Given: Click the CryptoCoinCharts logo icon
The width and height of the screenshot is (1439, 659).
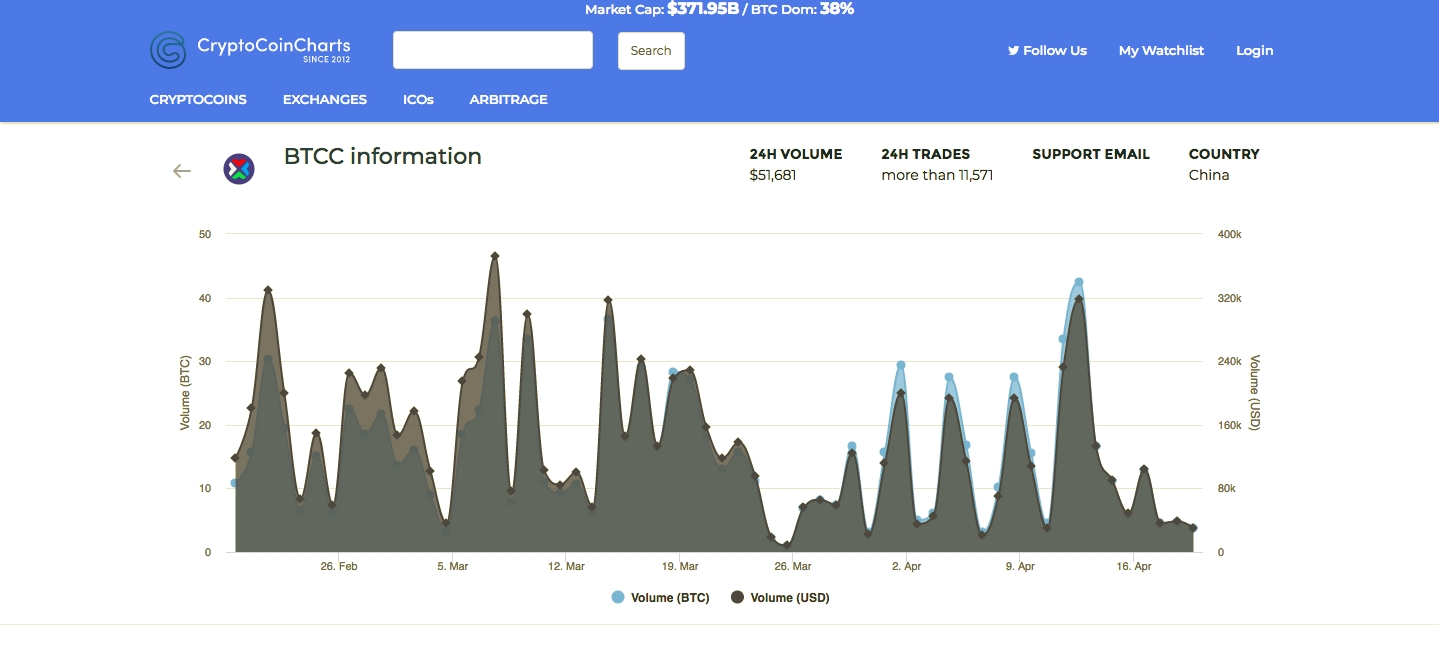Looking at the screenshot, I should click(168, 50).
